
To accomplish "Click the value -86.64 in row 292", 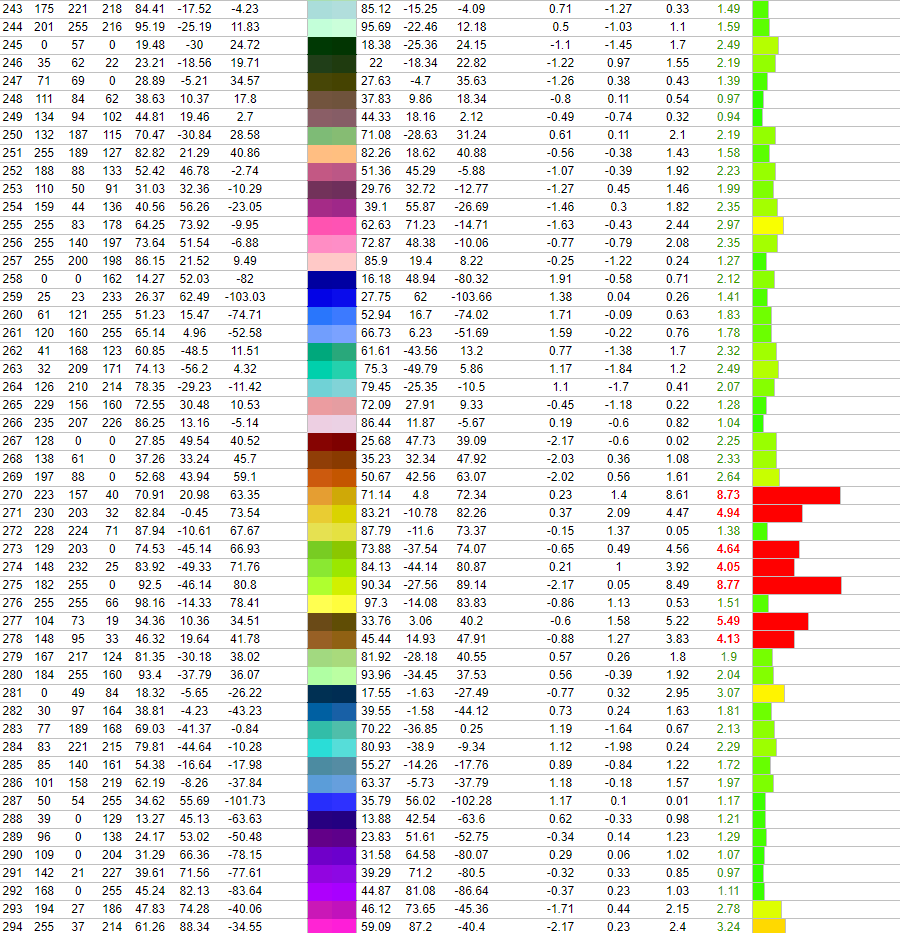I will pyautogui.click(x=472, y=891).
